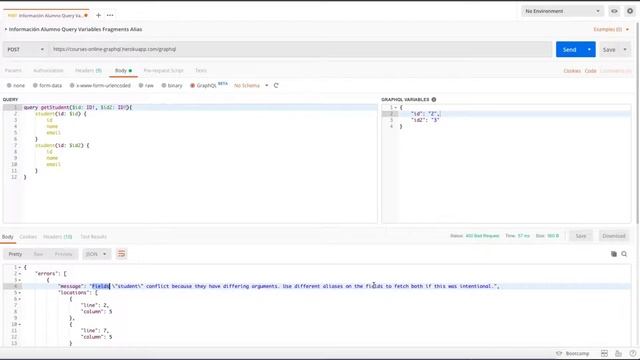Open the request Tests tab

tap(201, 71)
